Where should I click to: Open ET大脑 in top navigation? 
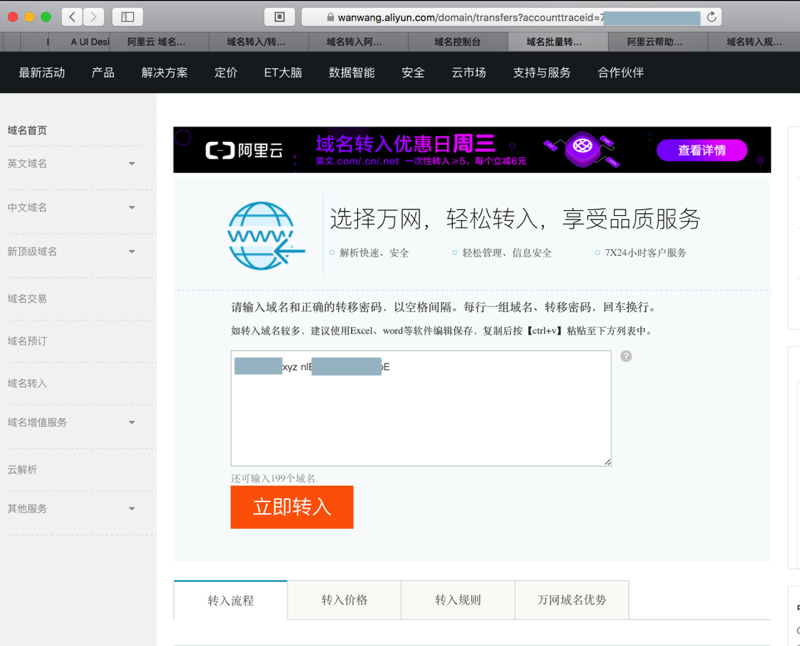[283, 72]
